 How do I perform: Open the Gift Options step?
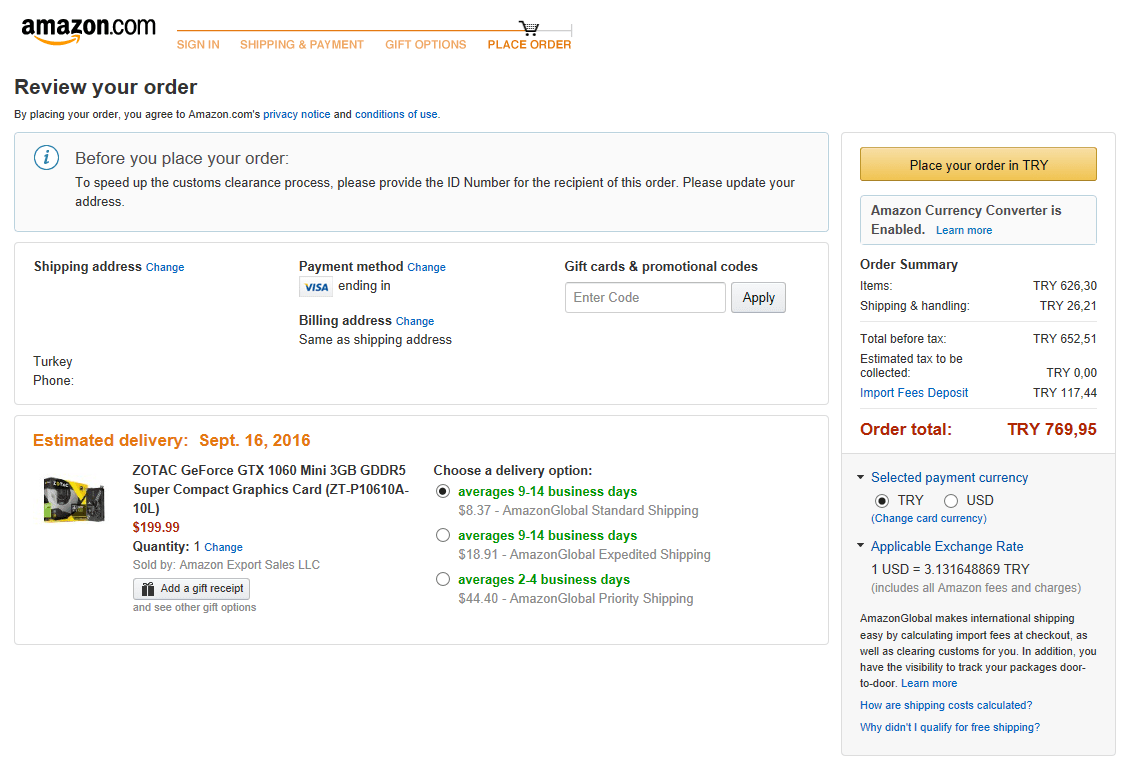[426, 45]
